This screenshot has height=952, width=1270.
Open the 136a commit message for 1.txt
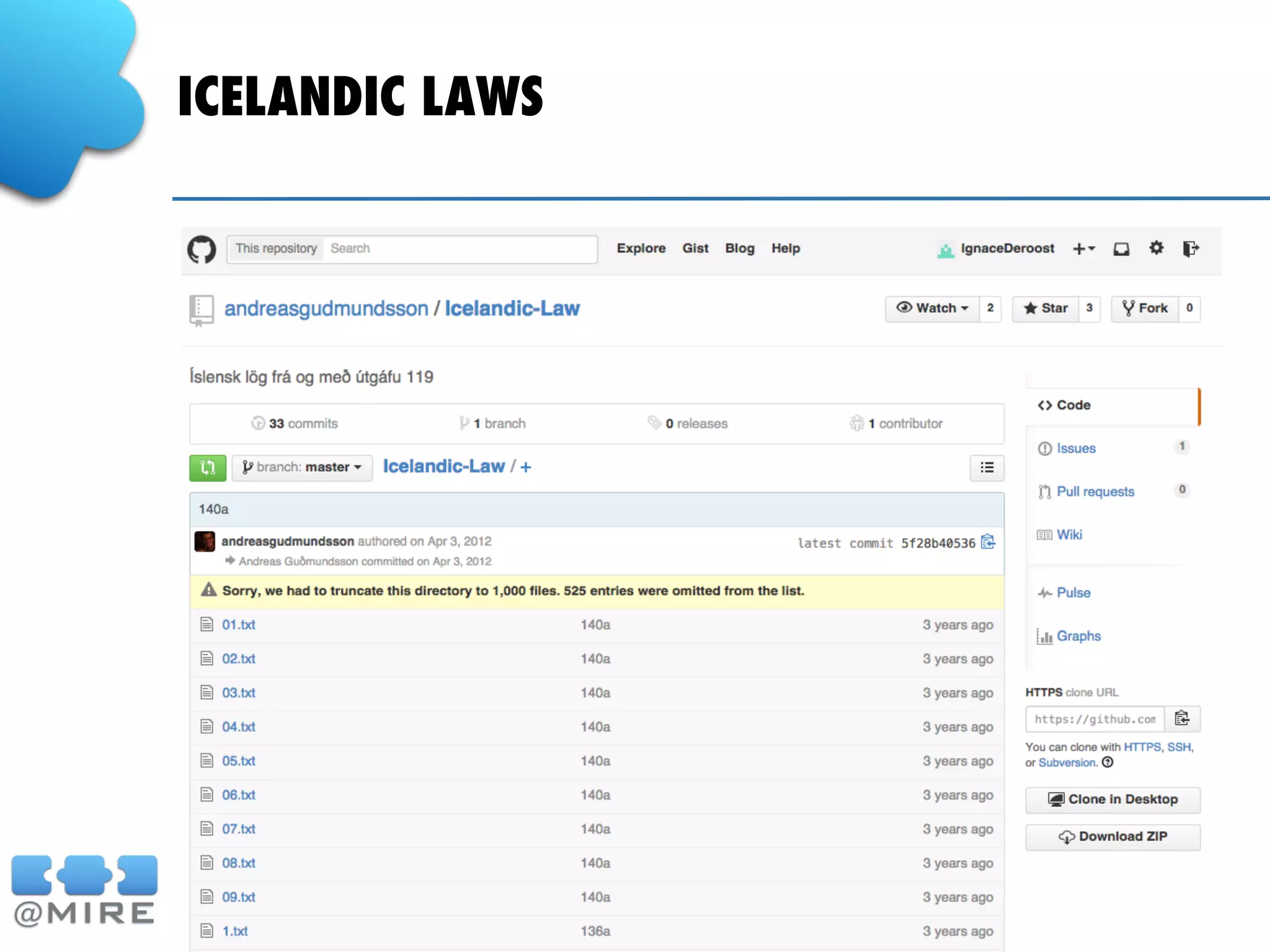[x=595, y=931]
